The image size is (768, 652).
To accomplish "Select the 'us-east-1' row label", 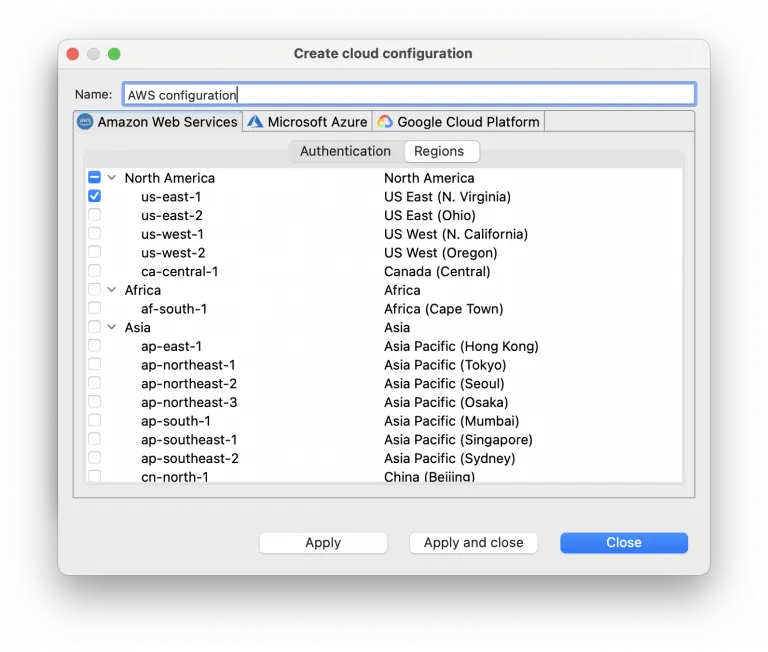I will (x=171, y=196).
